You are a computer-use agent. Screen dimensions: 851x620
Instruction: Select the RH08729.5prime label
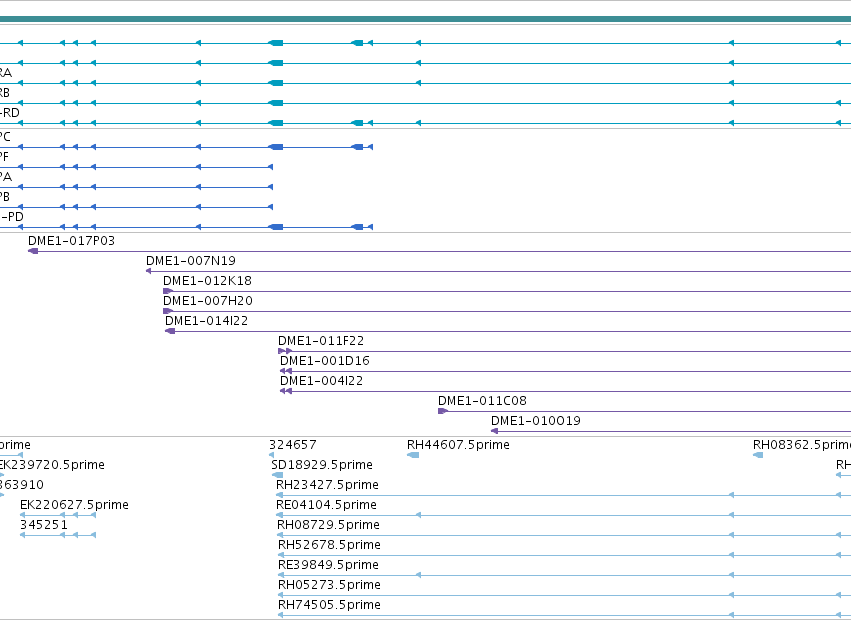[329, 526]
